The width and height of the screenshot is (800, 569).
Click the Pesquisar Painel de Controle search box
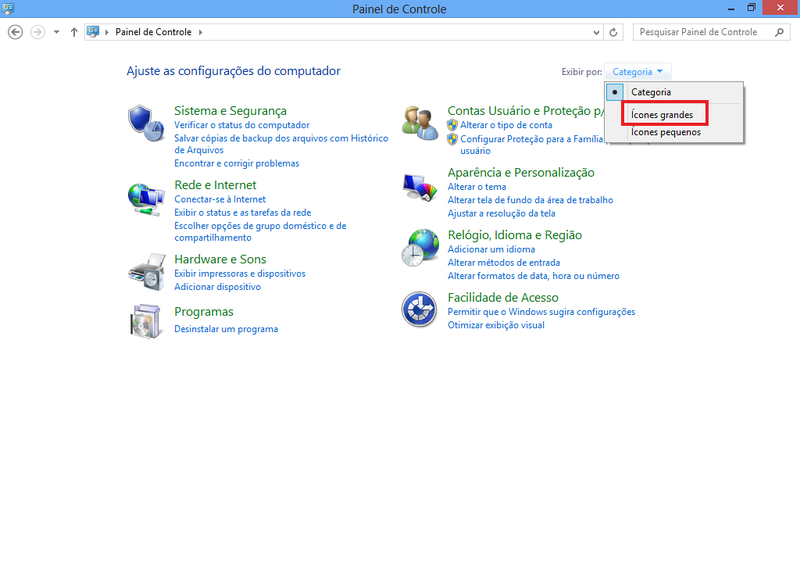pos(702,32)
